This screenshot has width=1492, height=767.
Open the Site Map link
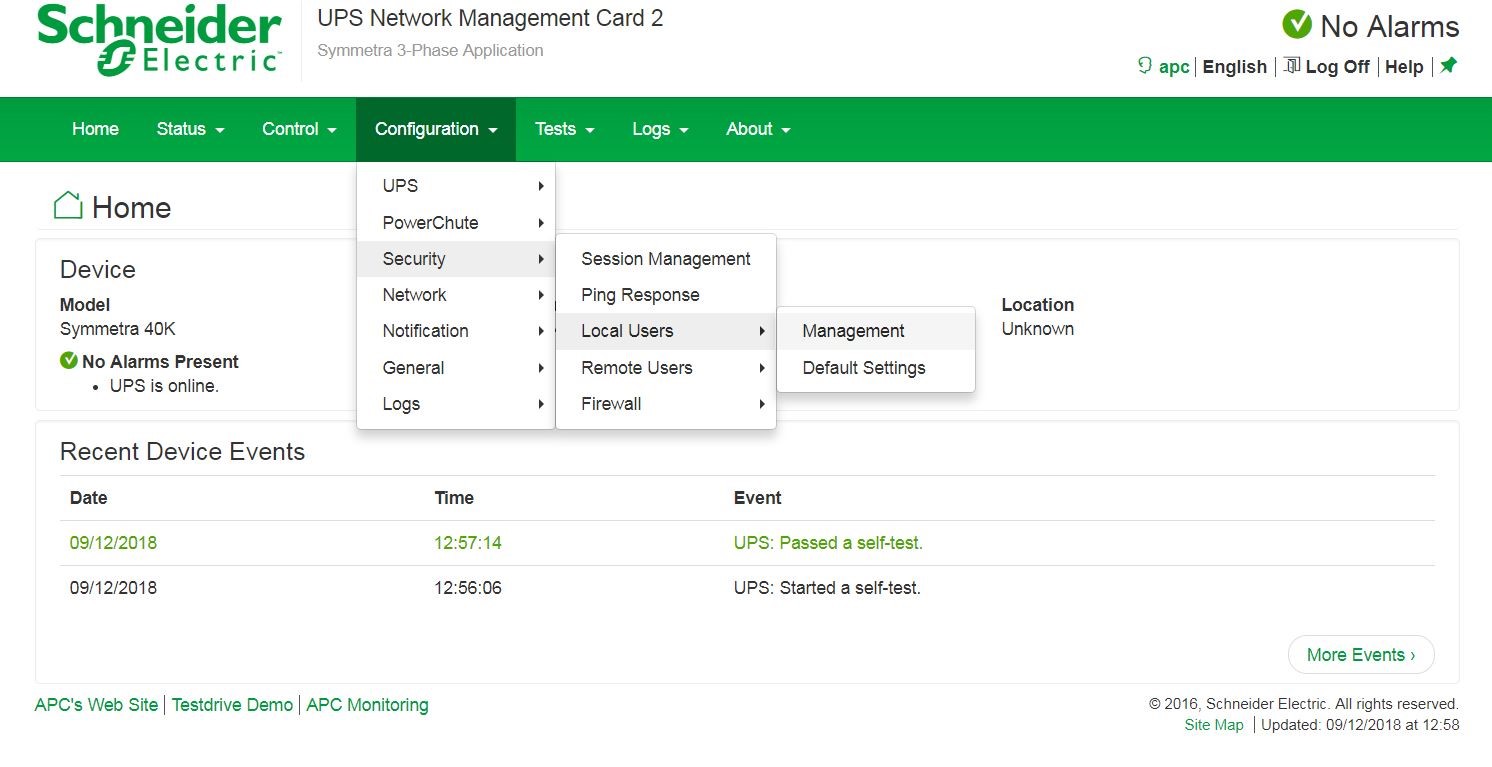point(1214,725)
